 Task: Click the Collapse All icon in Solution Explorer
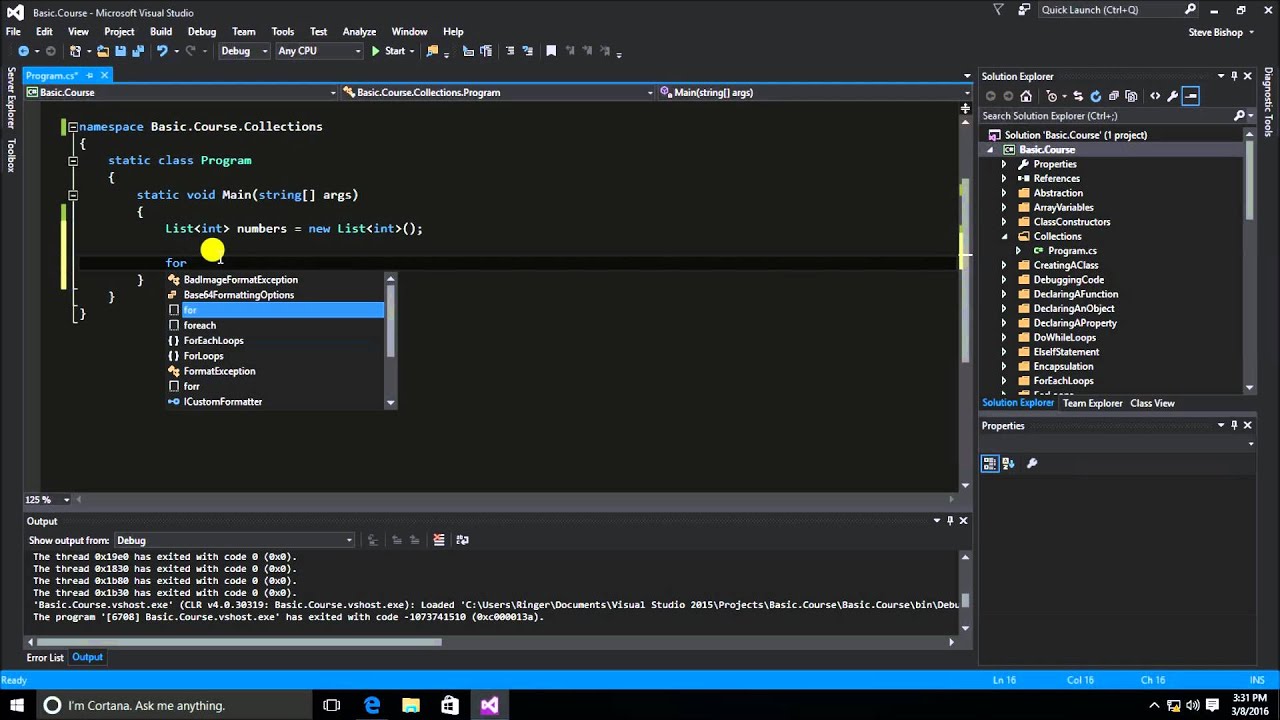click(x=1114, y=96)
